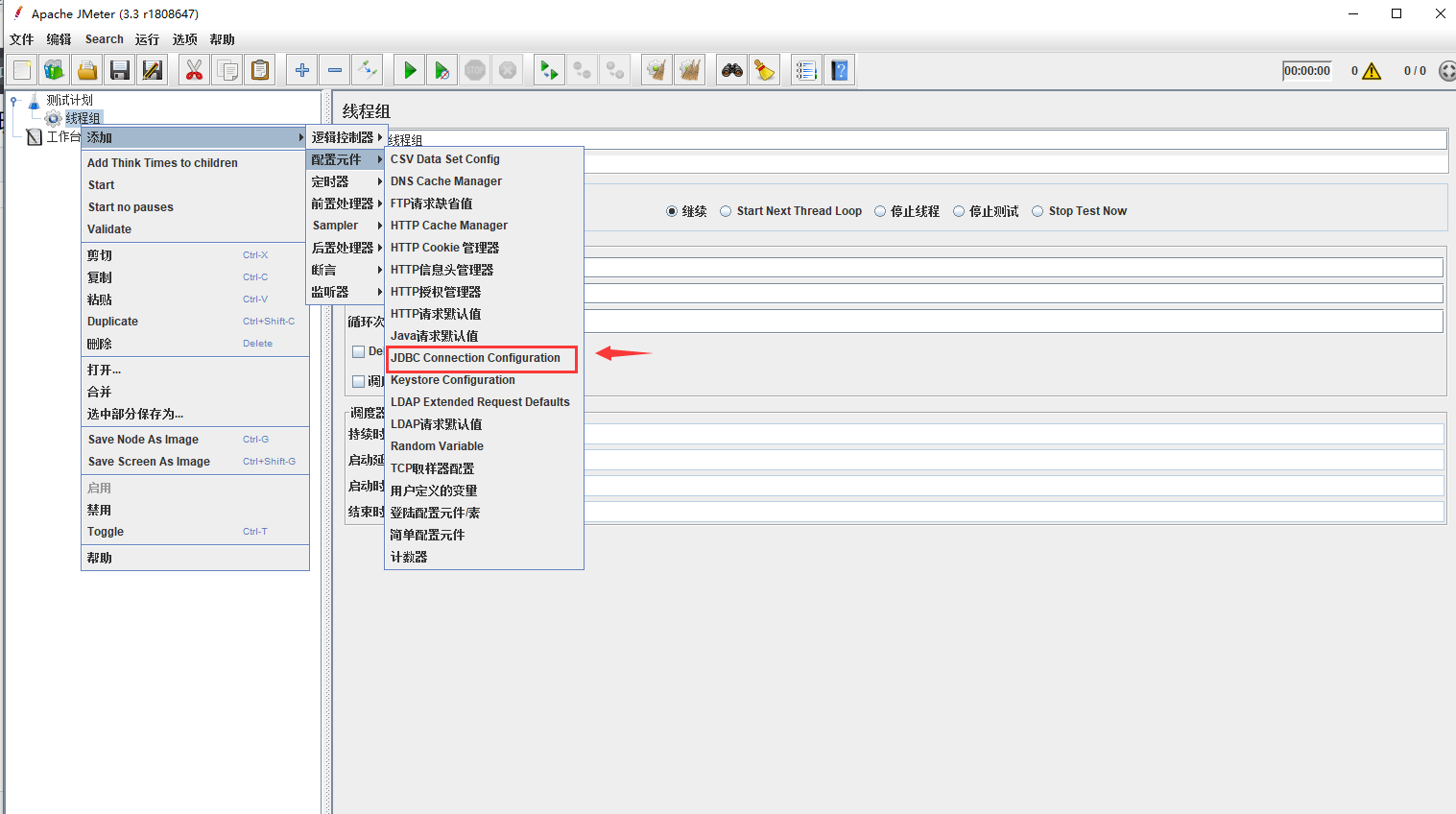The image size is (1456, 814).
Task: Click the Clear All broom icon
Action: [x=765, y=70]
